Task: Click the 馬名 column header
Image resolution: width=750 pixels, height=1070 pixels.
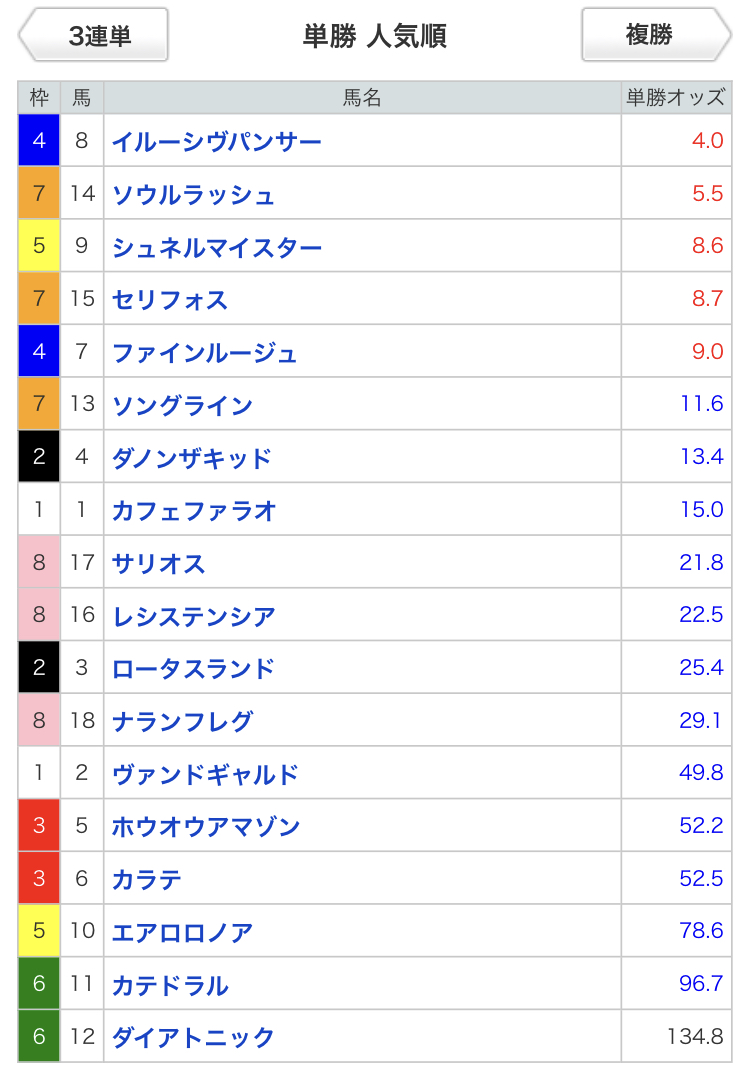Action: (362, 97)
